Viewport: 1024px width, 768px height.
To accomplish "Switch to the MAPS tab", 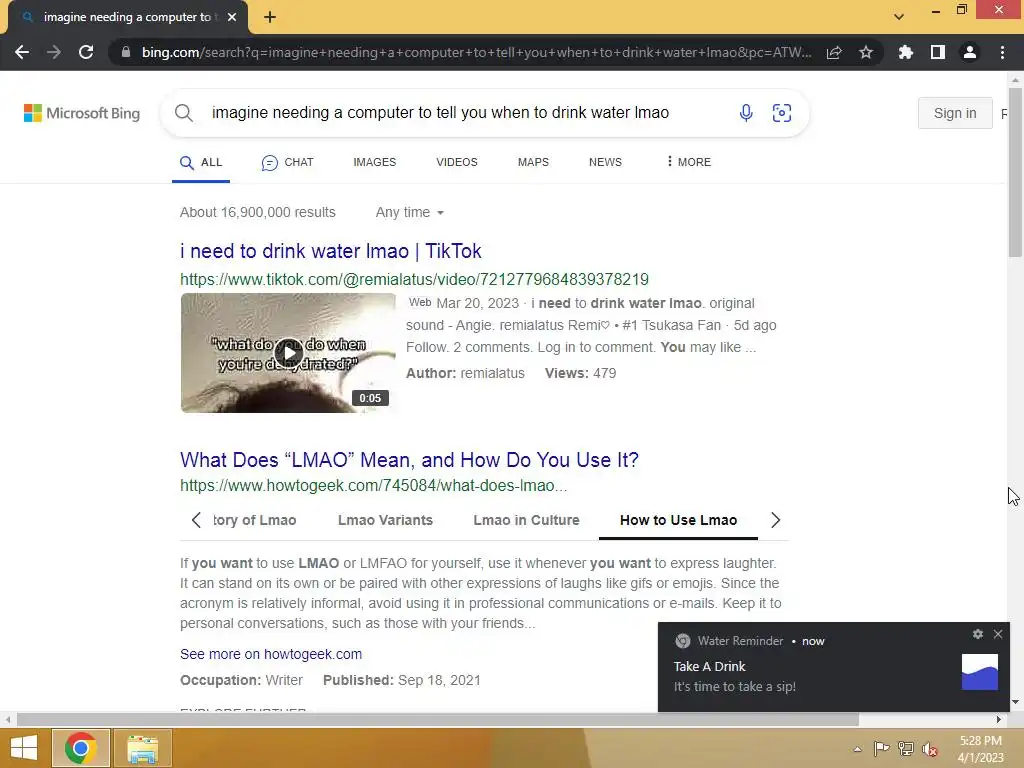I will pyautogui.click(x=533, y=162).
